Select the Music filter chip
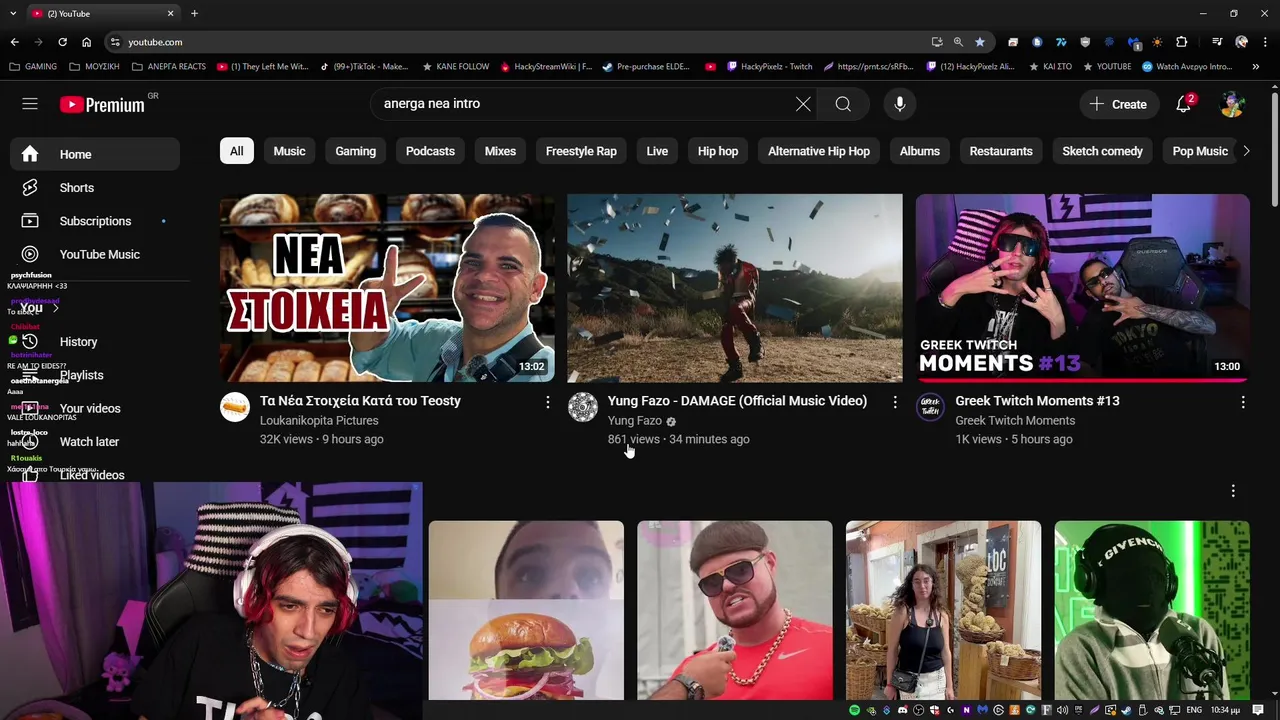The image size is (1280, 720). [x=289, y=151]
